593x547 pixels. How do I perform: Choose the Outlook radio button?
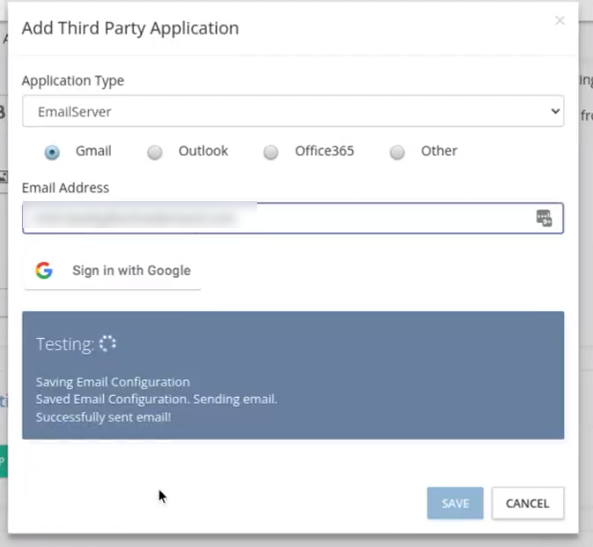pyautogui.click(x=155, y=152)
